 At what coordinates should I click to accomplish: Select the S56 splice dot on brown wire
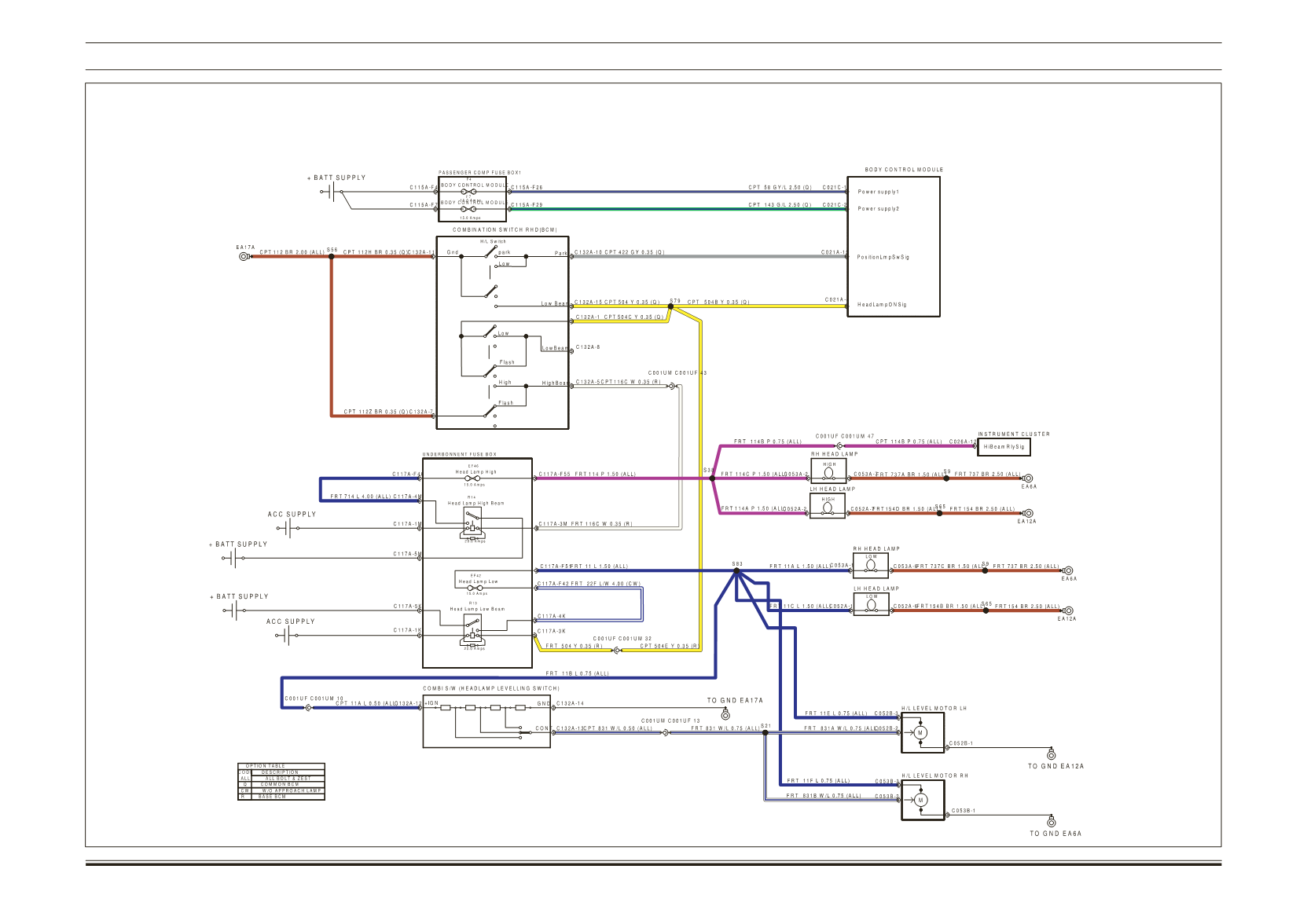[332, 256]
